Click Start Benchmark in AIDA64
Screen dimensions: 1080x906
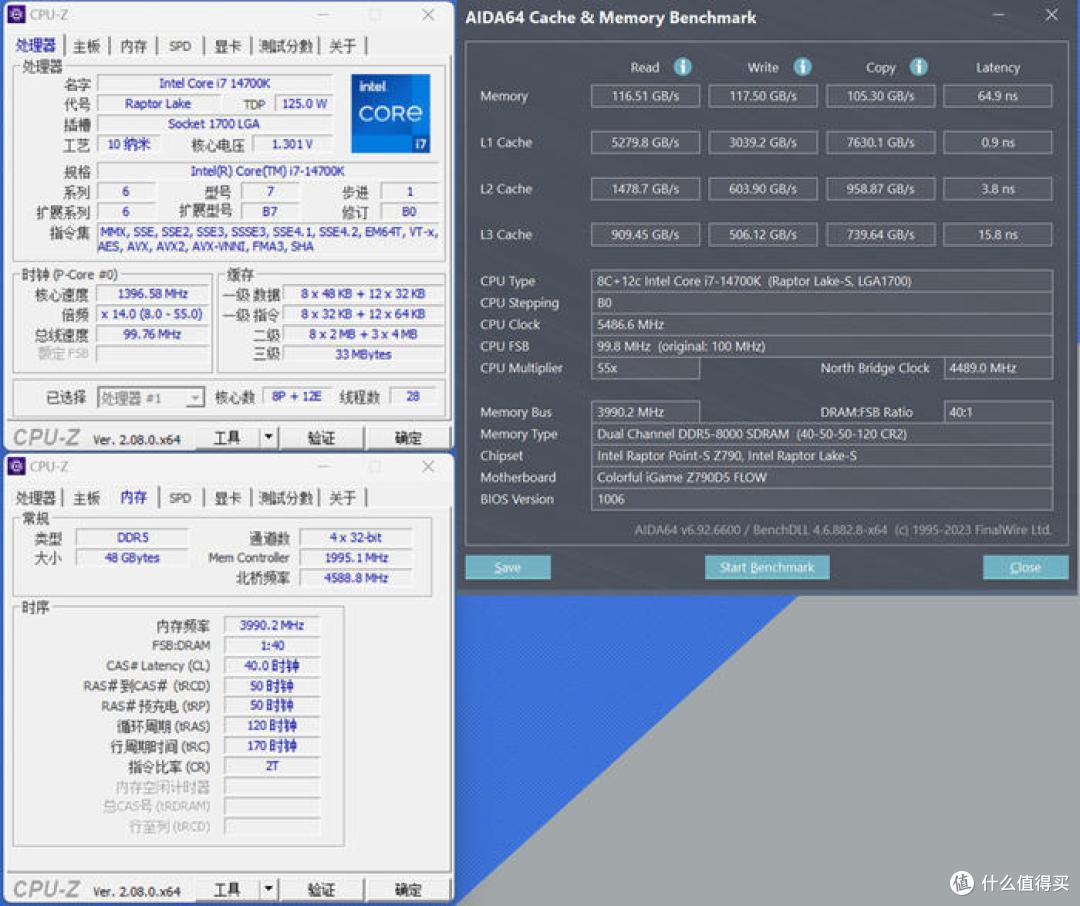click(x=767, y=567)
